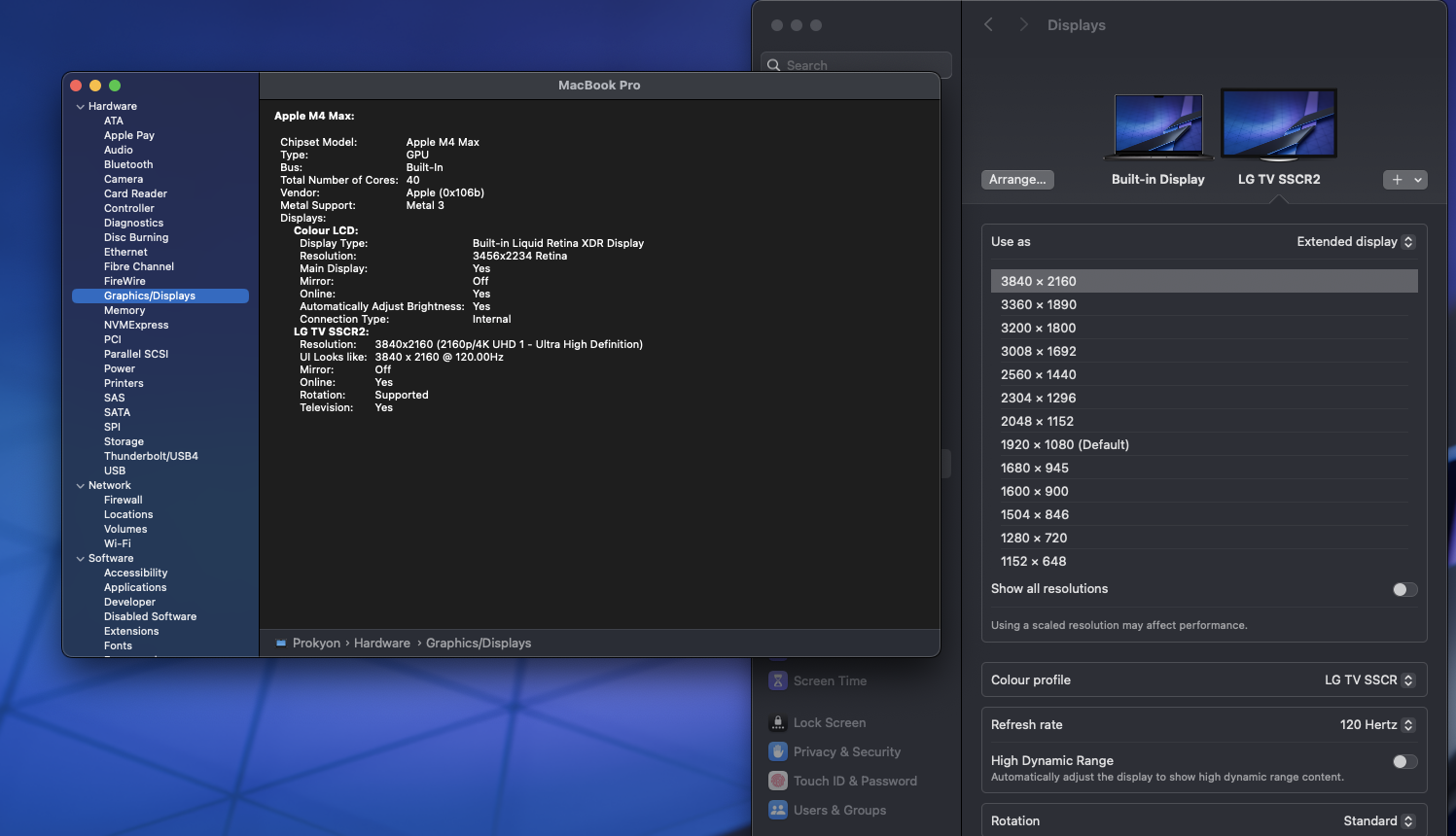Select NVMExpress in the sidebar
The height and width of the screenshot is (836, 1456).
[136, 325]
